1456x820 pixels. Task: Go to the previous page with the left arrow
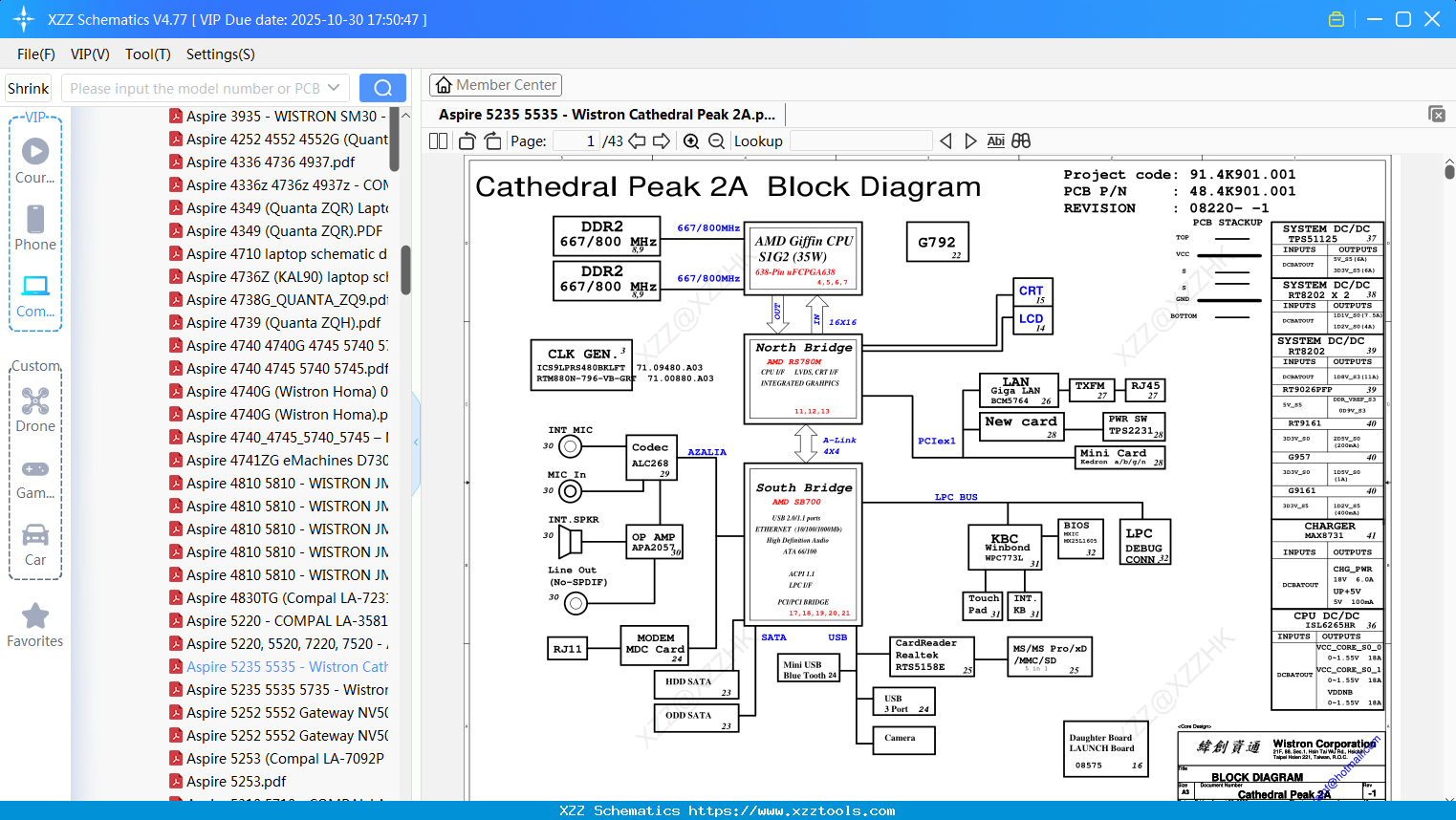click(637, 140)
